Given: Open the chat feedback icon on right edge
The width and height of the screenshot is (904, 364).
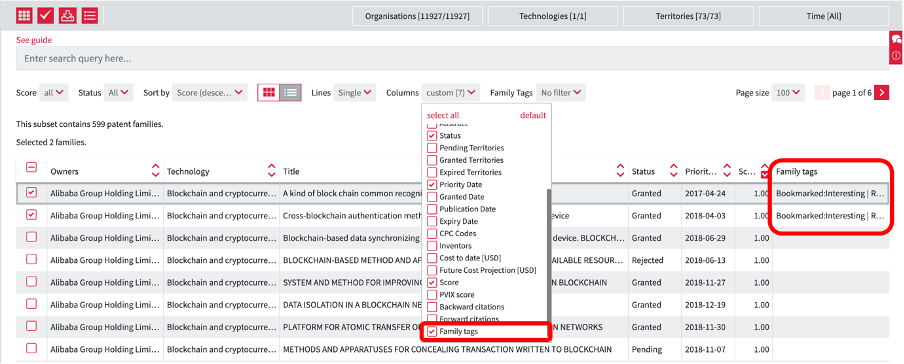Looking at the screenshot, I should coord(897,39).
